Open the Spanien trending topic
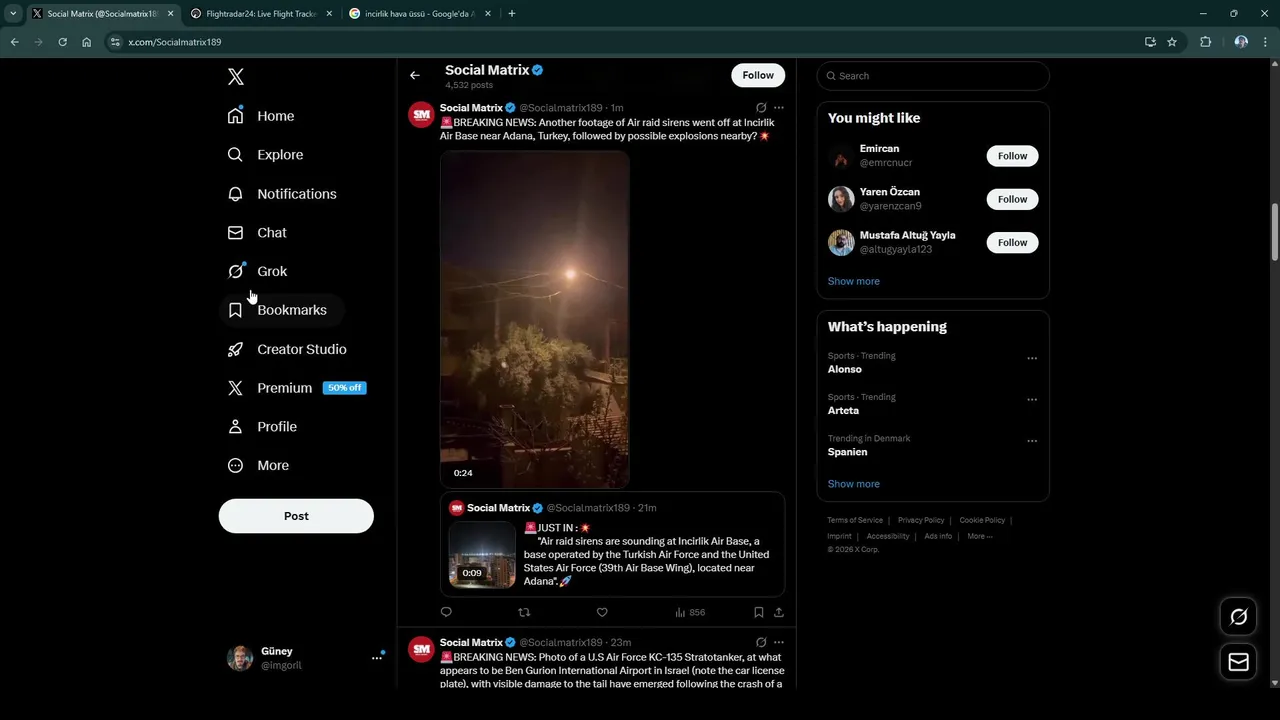The image size is (1280, 720). click(x=847, y=452)
